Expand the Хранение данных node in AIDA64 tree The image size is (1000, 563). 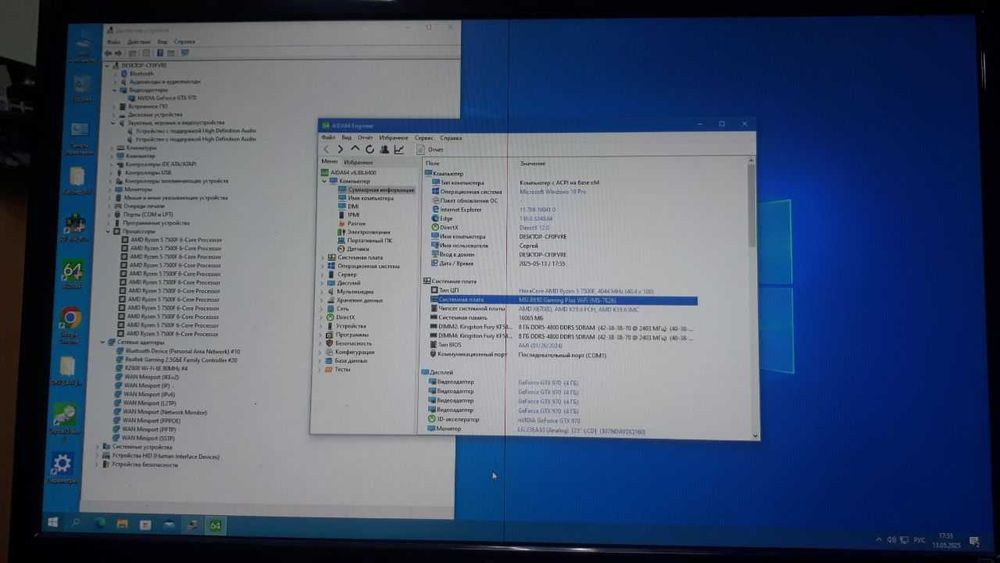[321, 300]
